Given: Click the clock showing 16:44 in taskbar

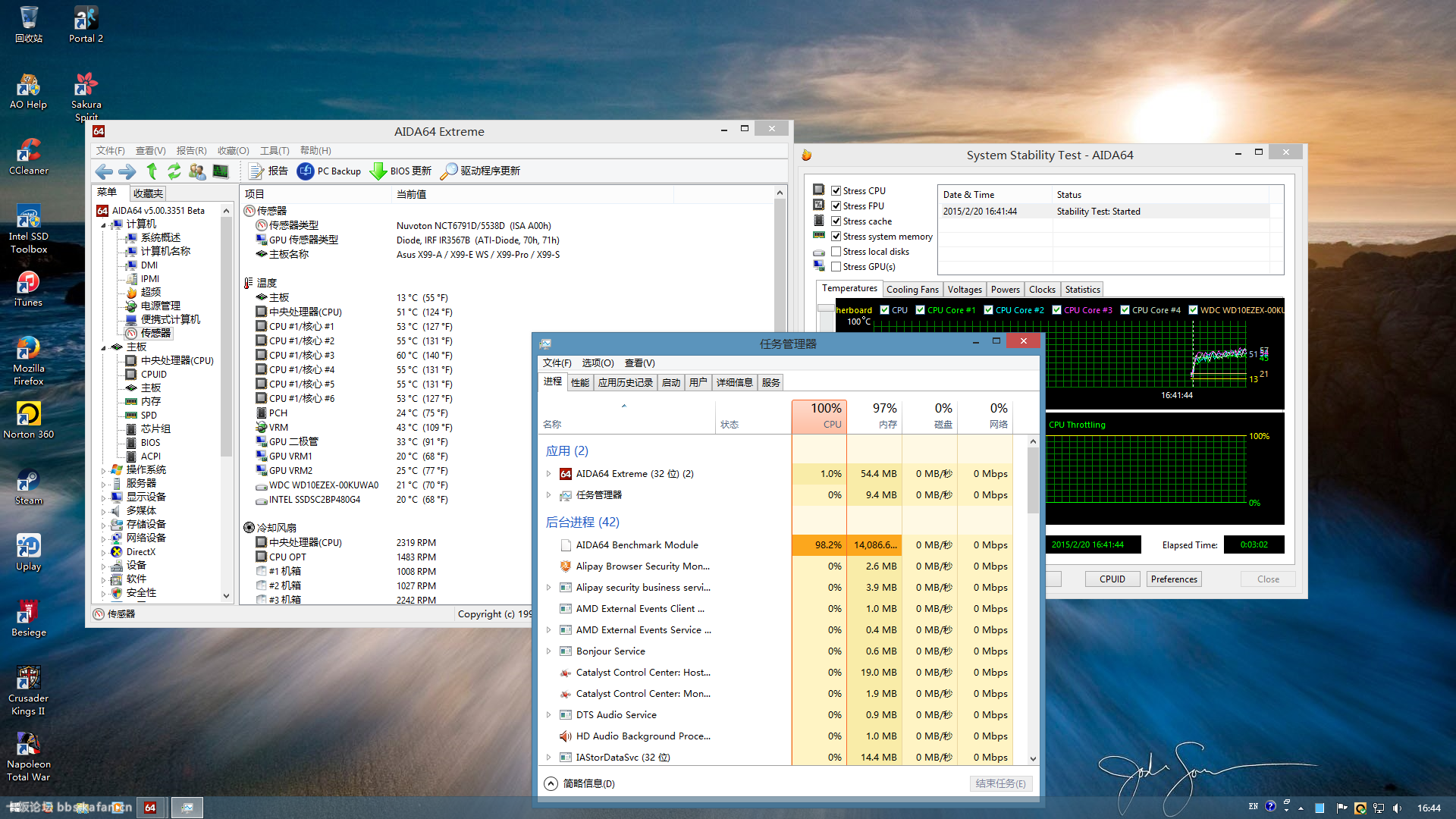Looking at the screenshot, I should pos(1429,808).
